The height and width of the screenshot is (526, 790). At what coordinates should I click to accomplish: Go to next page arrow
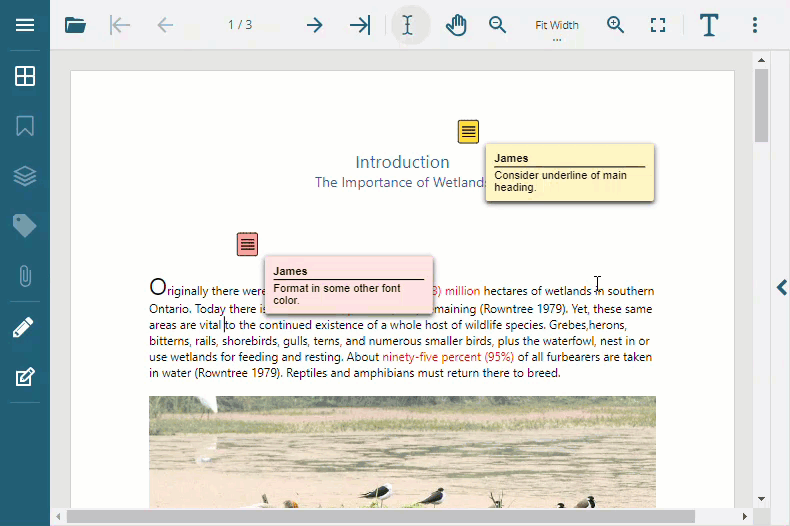[314, 25]
